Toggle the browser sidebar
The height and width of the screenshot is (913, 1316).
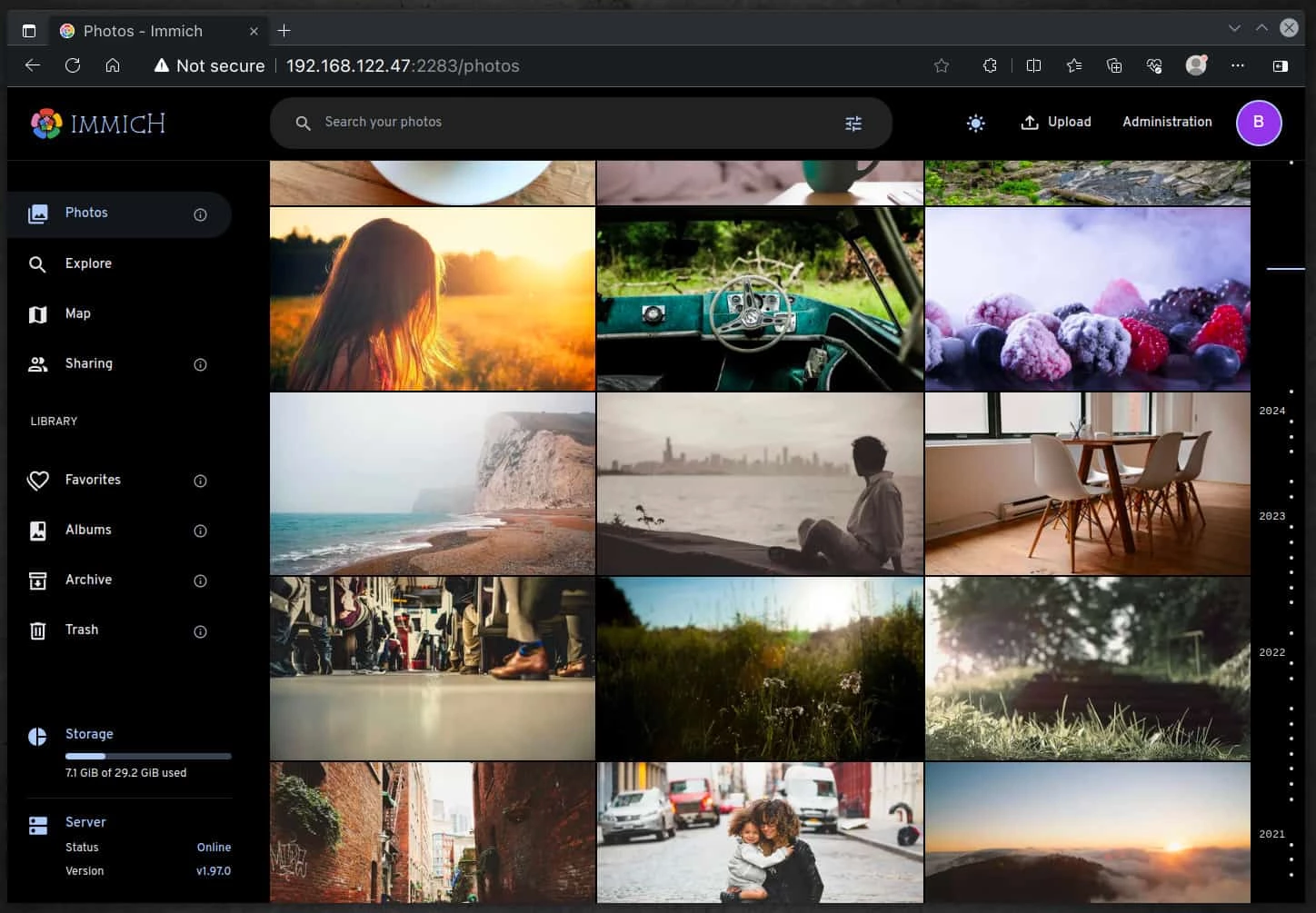pos(1281,65)
